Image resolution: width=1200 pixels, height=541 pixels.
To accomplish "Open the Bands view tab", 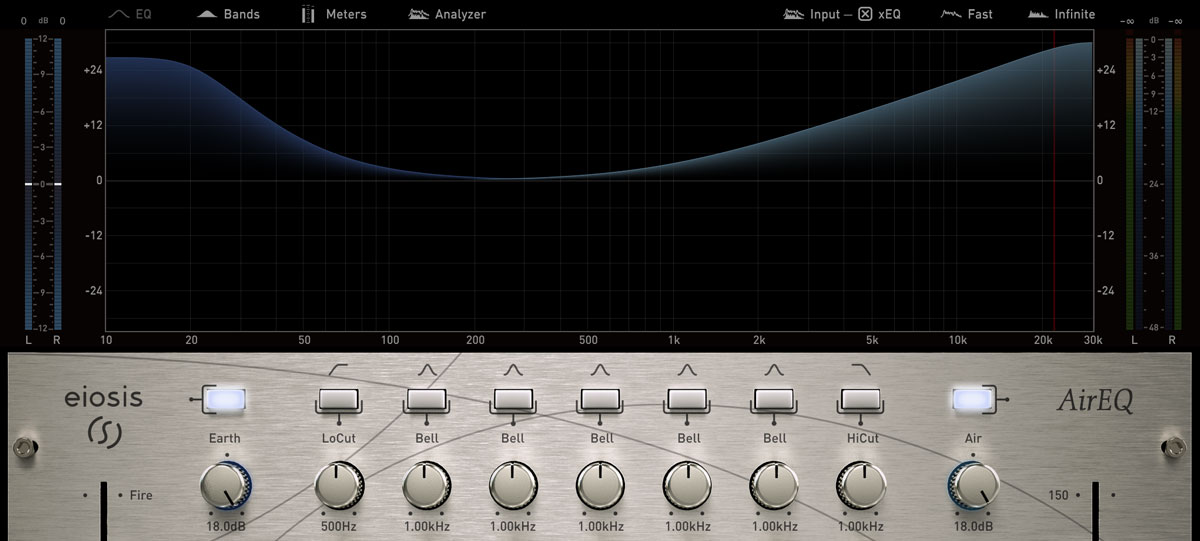I will tap(229, 14).
